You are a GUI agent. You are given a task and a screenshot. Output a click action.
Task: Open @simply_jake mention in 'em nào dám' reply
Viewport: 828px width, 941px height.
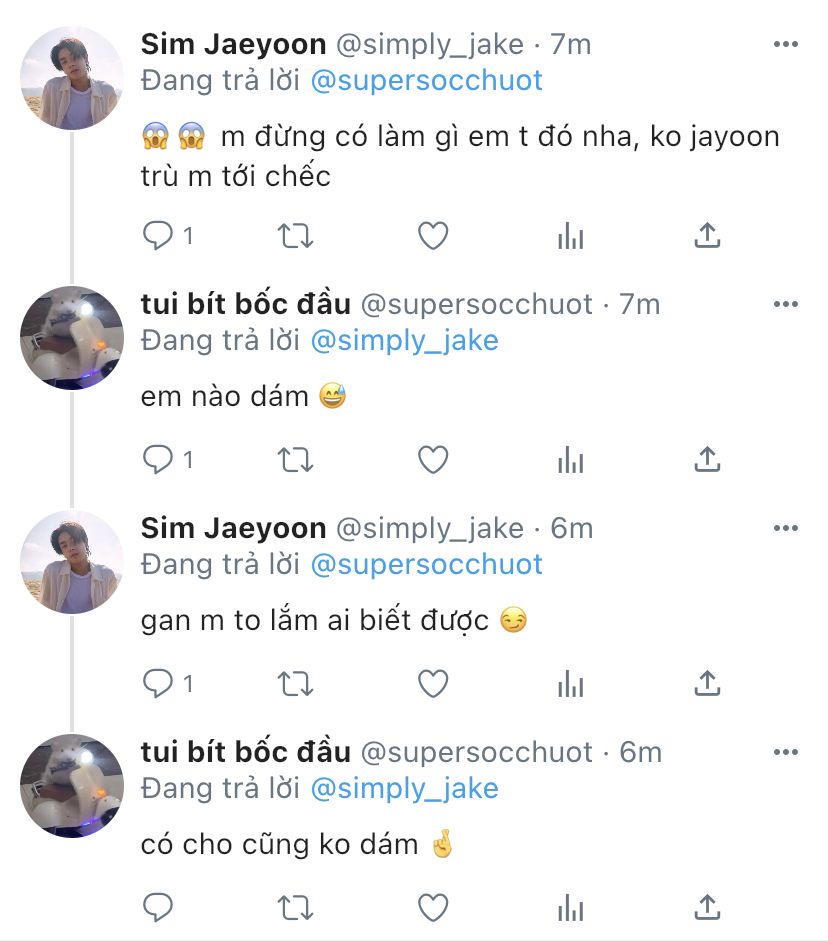405,340
